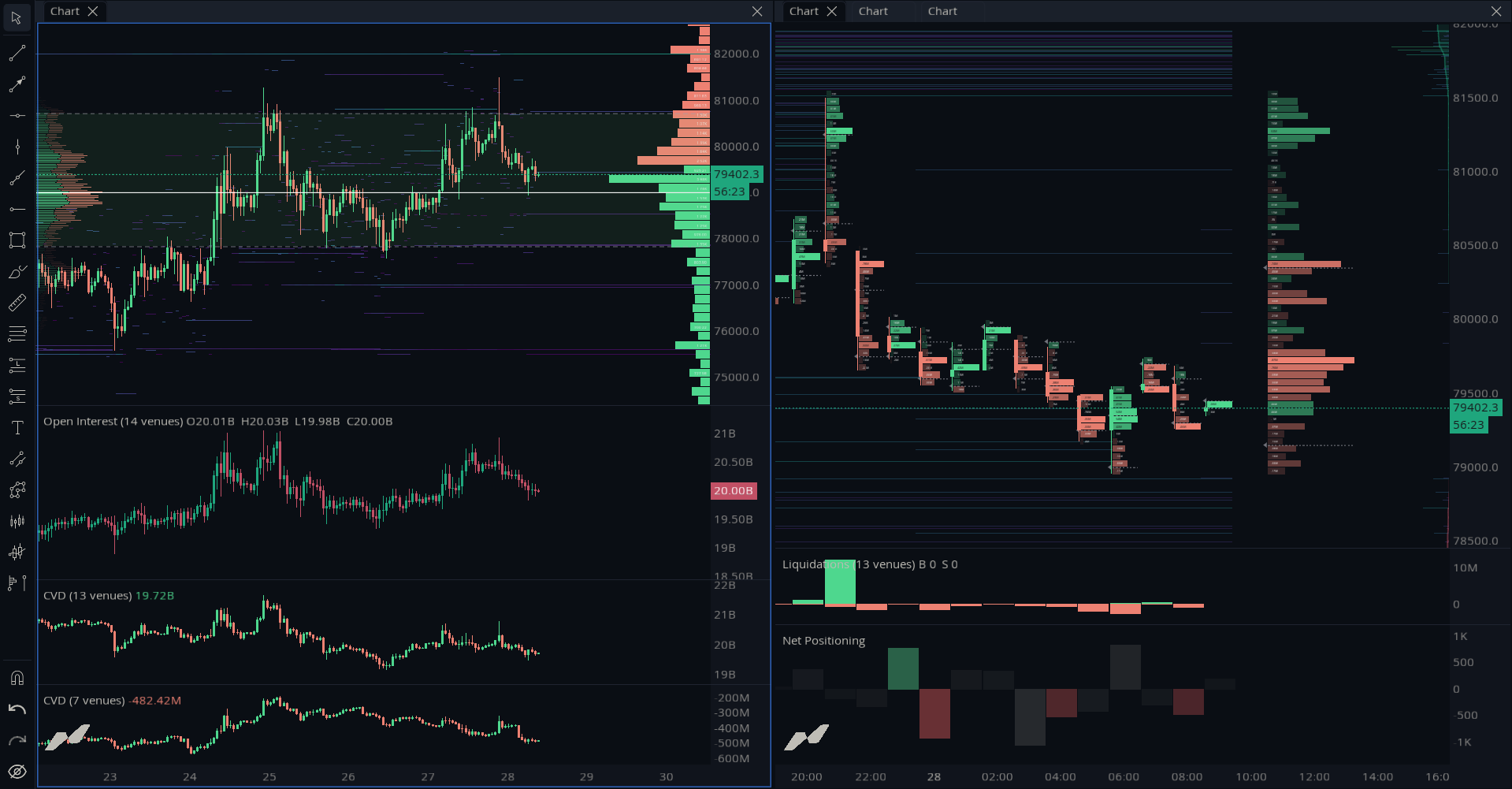The image size is (1512, 789).
Task: Click date 25 on left time axis
Action: [269, 776]
